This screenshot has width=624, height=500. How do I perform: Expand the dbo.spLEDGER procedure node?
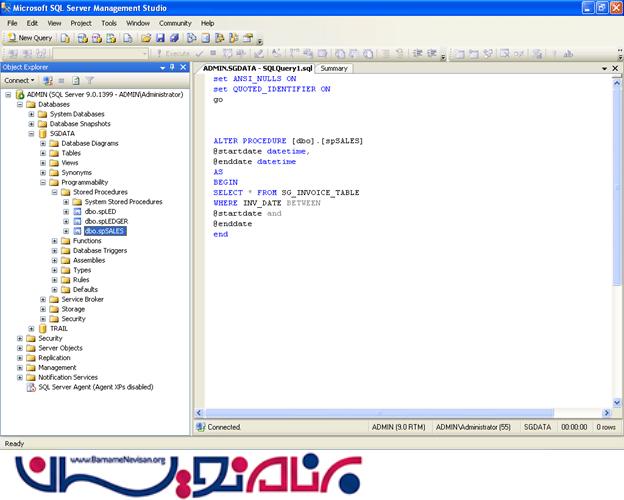point(66,221)
